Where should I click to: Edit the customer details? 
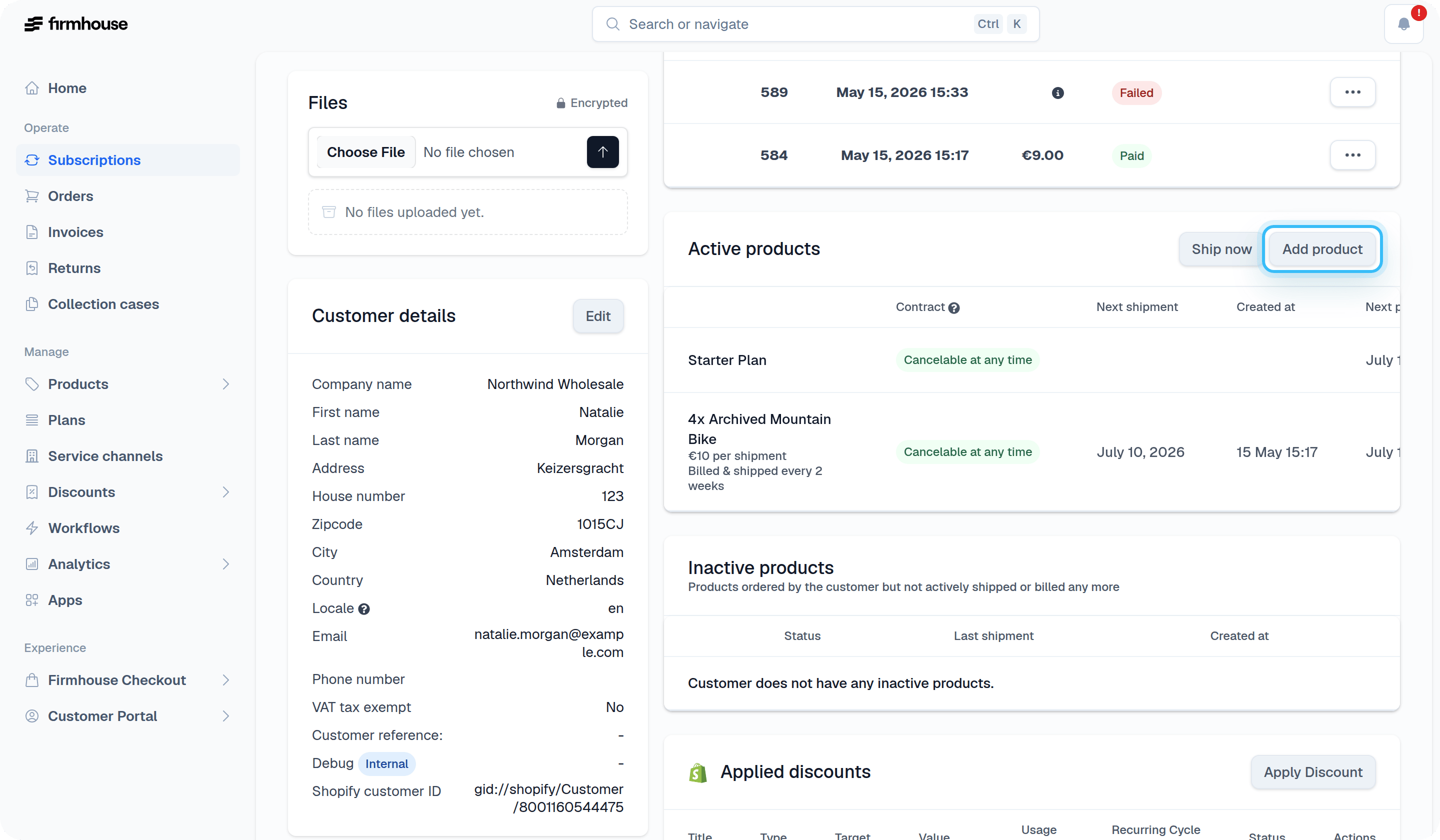coord(598,316)
